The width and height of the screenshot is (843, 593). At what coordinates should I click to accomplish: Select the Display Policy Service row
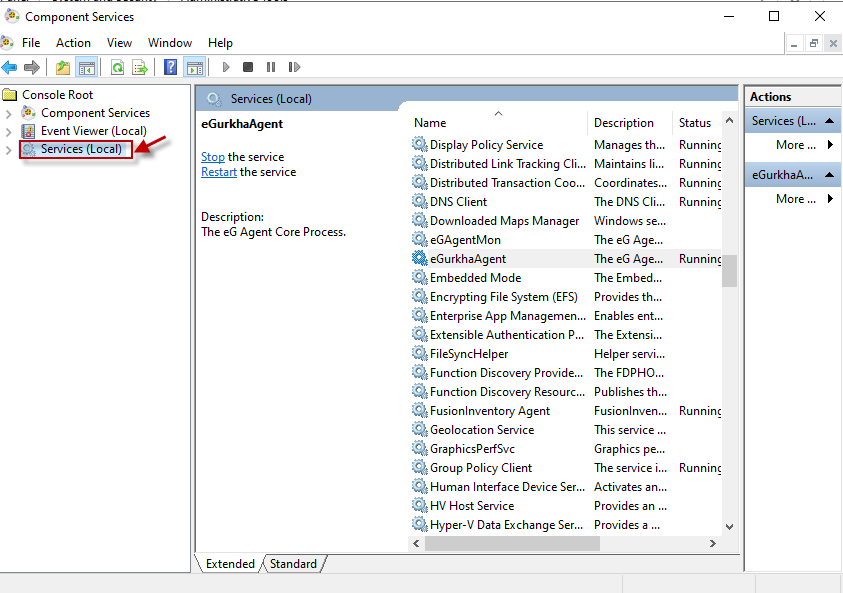(566, 145)
